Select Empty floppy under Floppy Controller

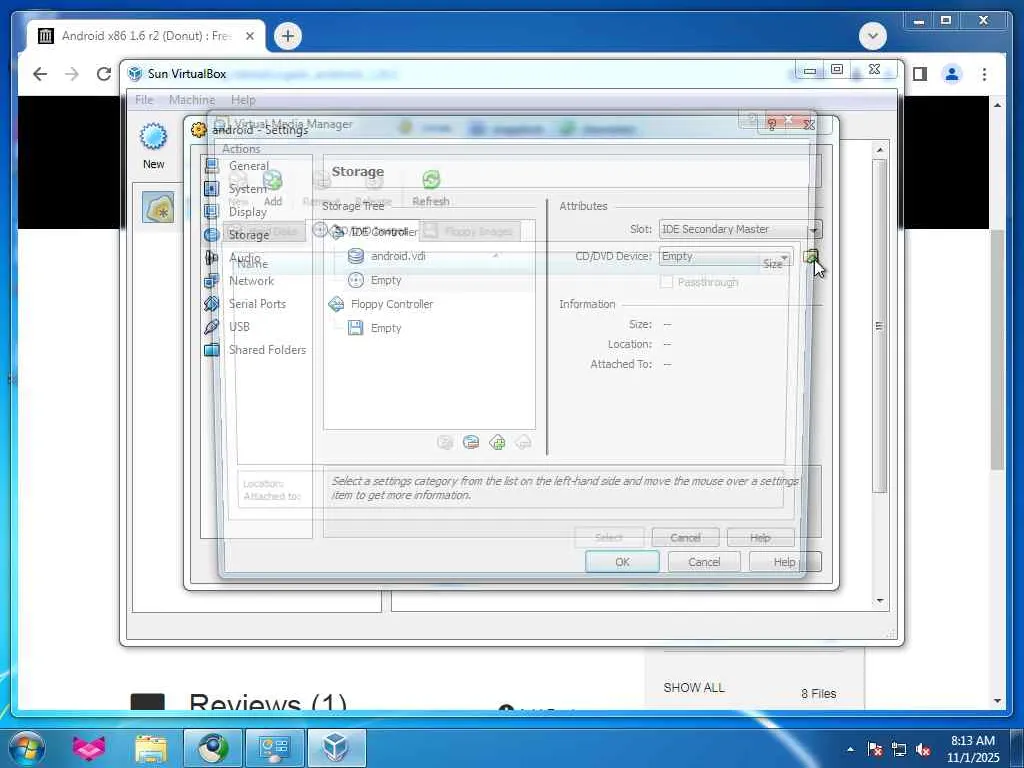[386, 328]
